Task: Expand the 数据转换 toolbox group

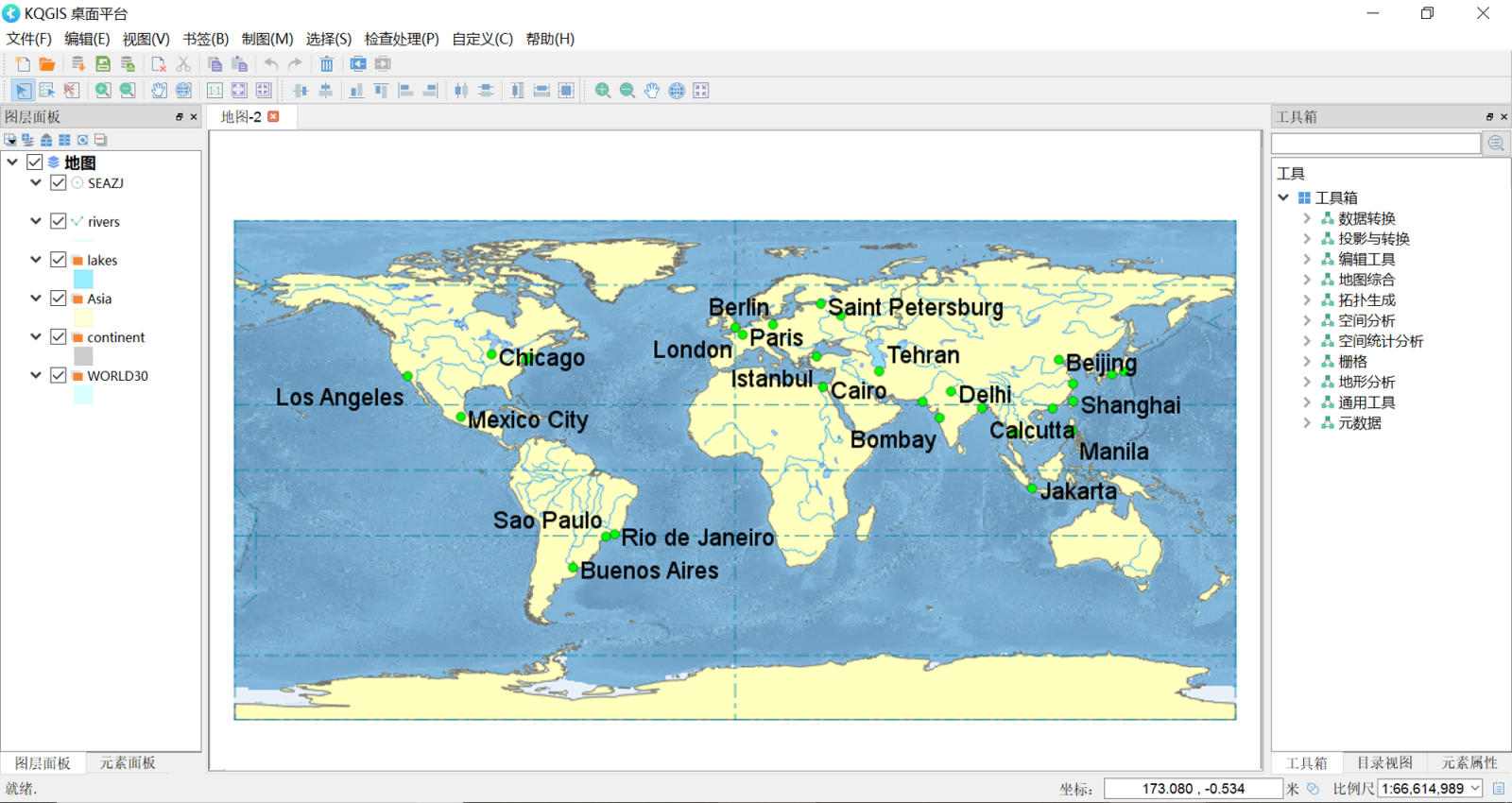Action: click(1307, 218)
